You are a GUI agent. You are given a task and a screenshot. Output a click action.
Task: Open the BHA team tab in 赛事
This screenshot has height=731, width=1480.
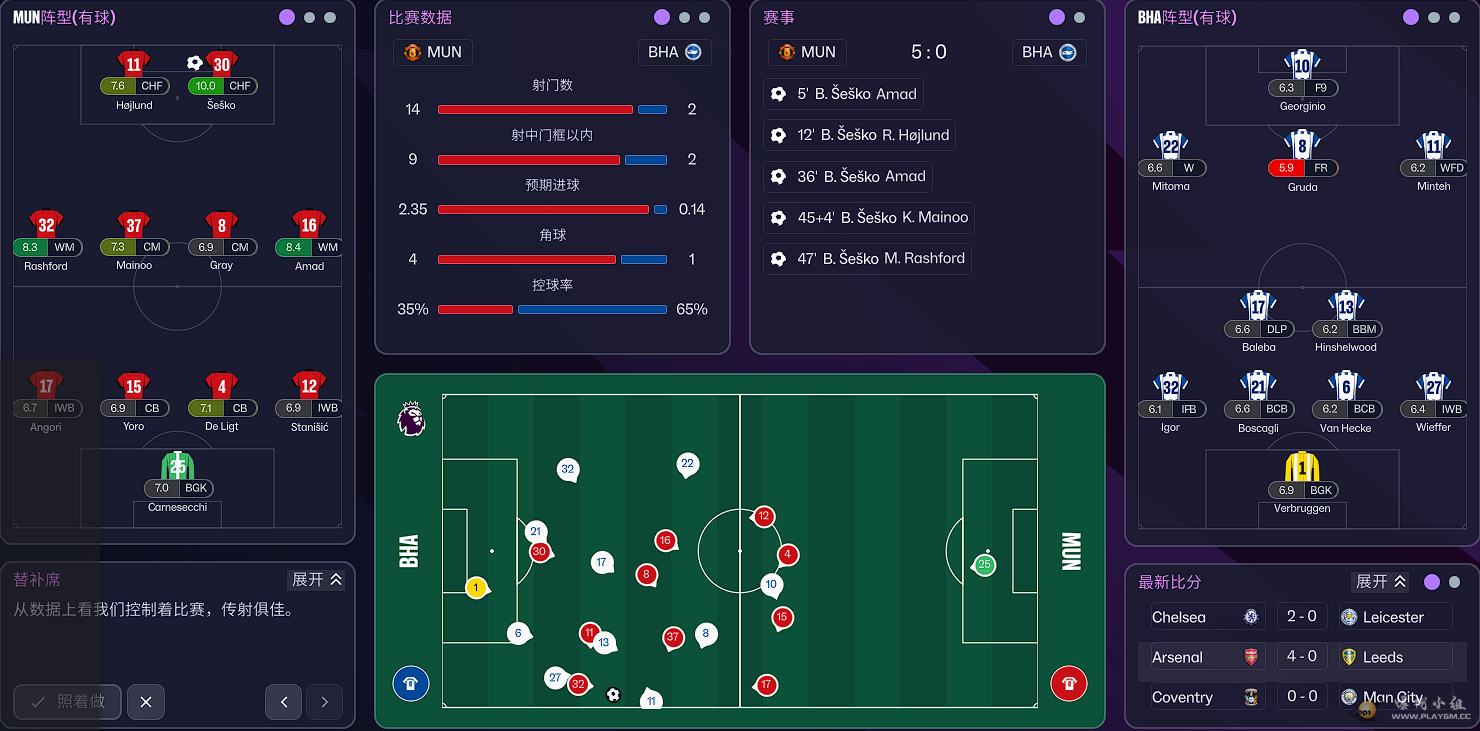pos(1049,52)
